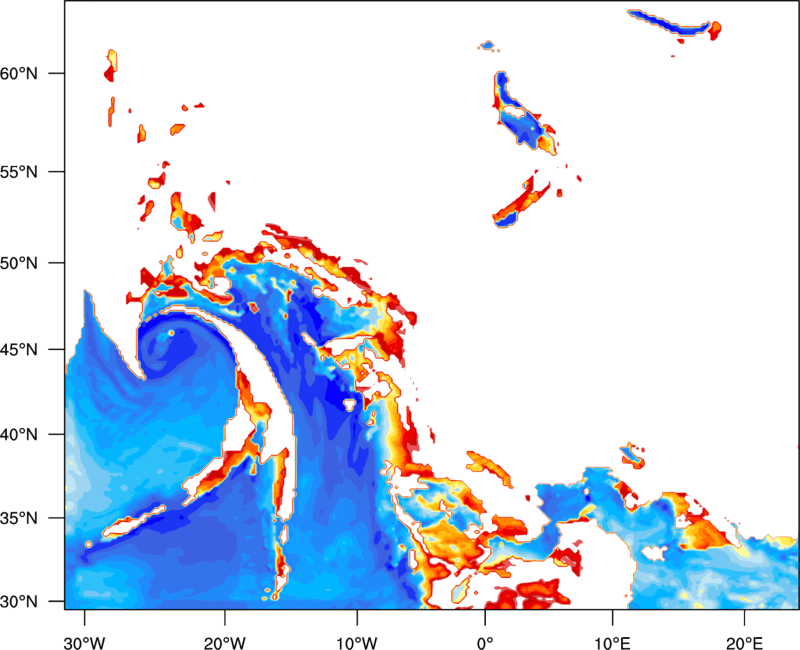Click the 30°N latitude label
Screen dimensions: 800x650
pyautogui.click(x=19, y=602)
